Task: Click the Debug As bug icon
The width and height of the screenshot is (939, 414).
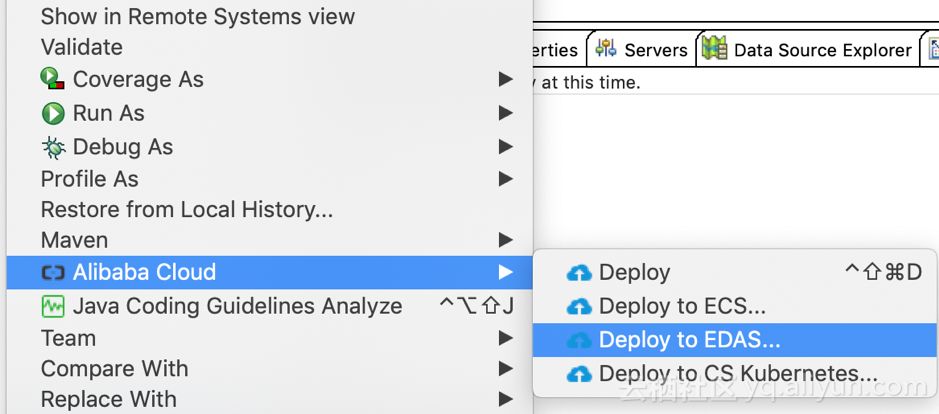Action: [x=53, y=147]
